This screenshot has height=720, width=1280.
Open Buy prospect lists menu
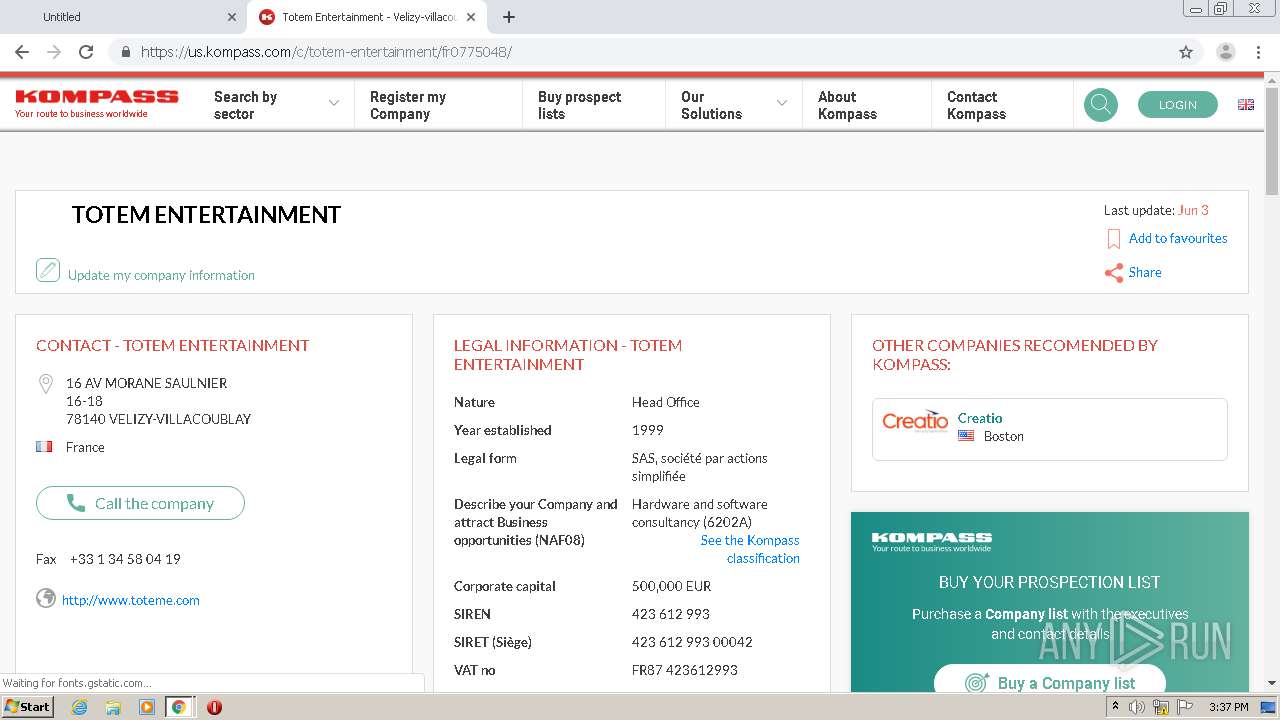point(579,105)
